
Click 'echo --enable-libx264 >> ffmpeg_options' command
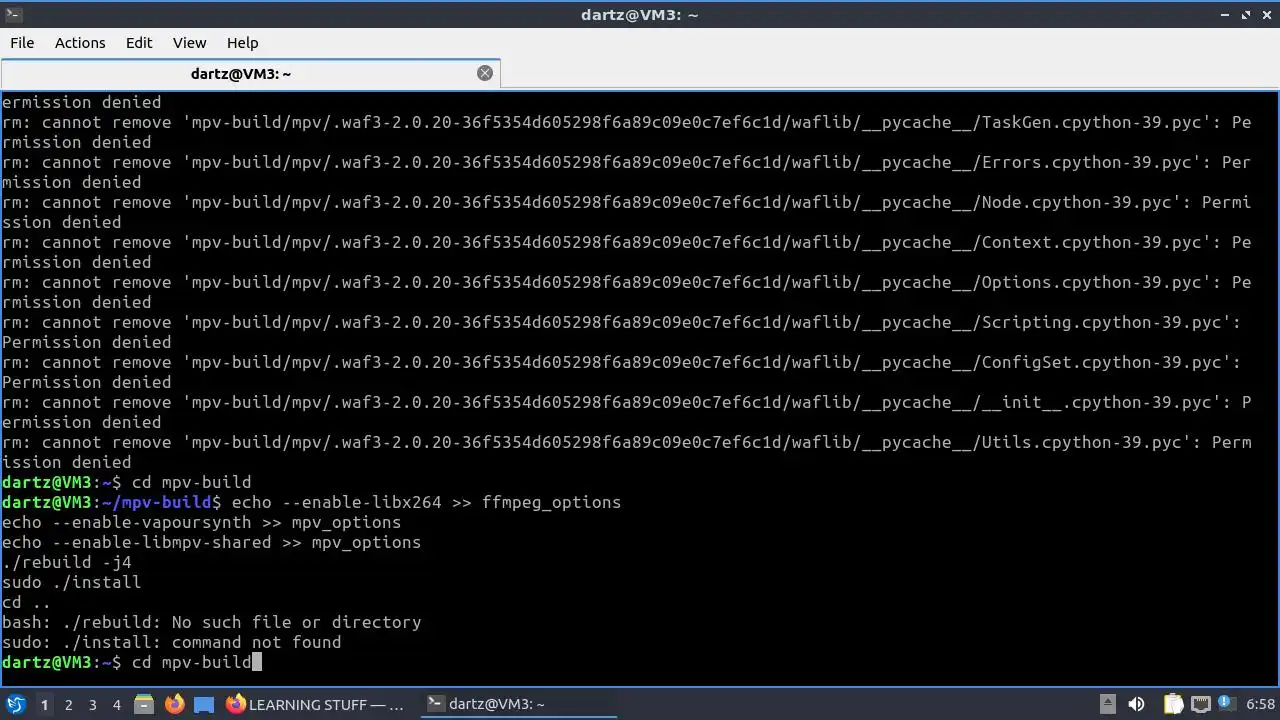426,502
